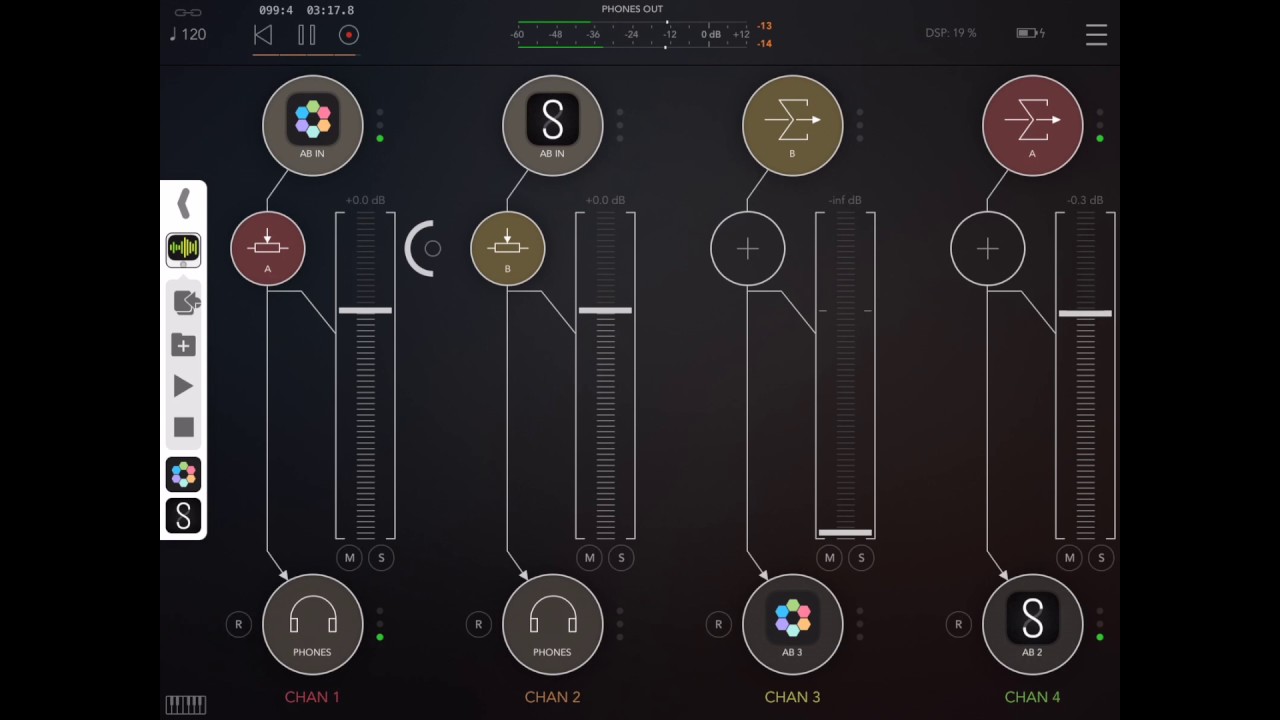
Task: Mute Chan 3
Action: (x=829, y=558)
